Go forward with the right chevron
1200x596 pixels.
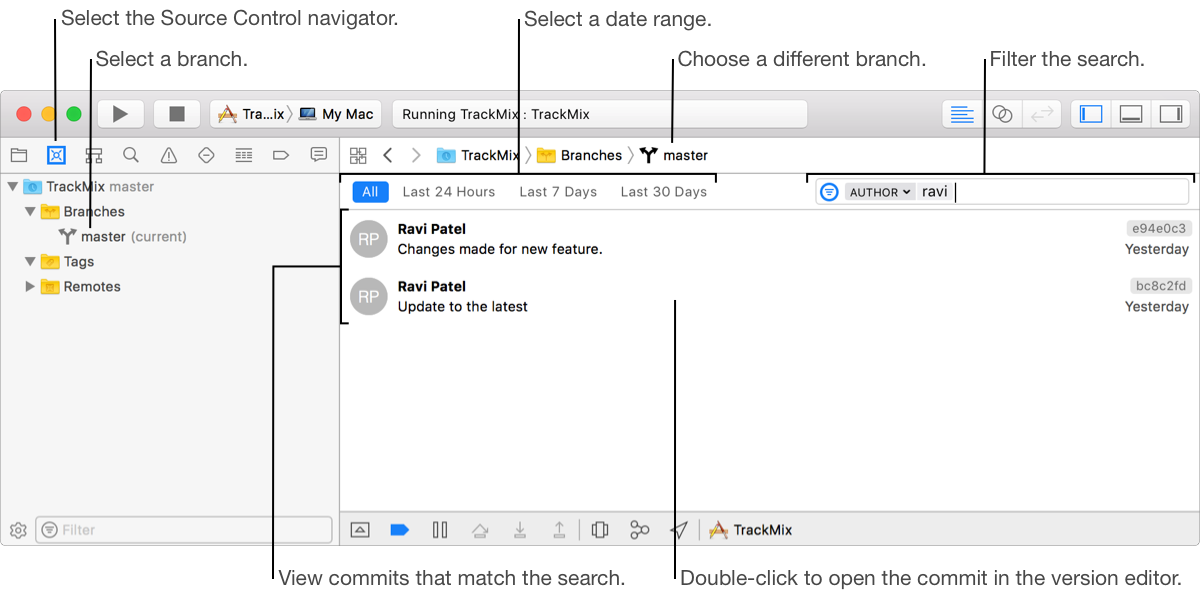[x=416, y=155]
